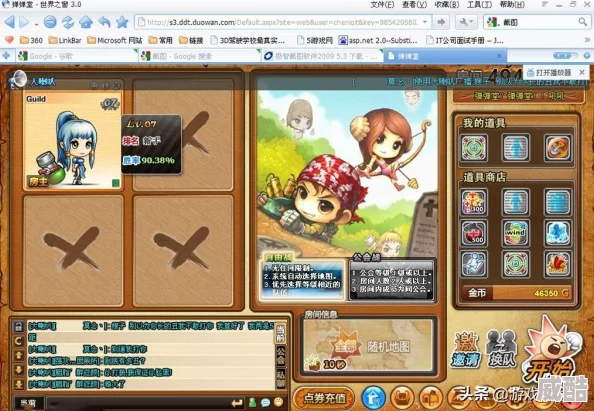This screenshot has height=411, width=594.
Task: Buy the blue striped item in shop top-right
Action: click(x=558, y=202)
